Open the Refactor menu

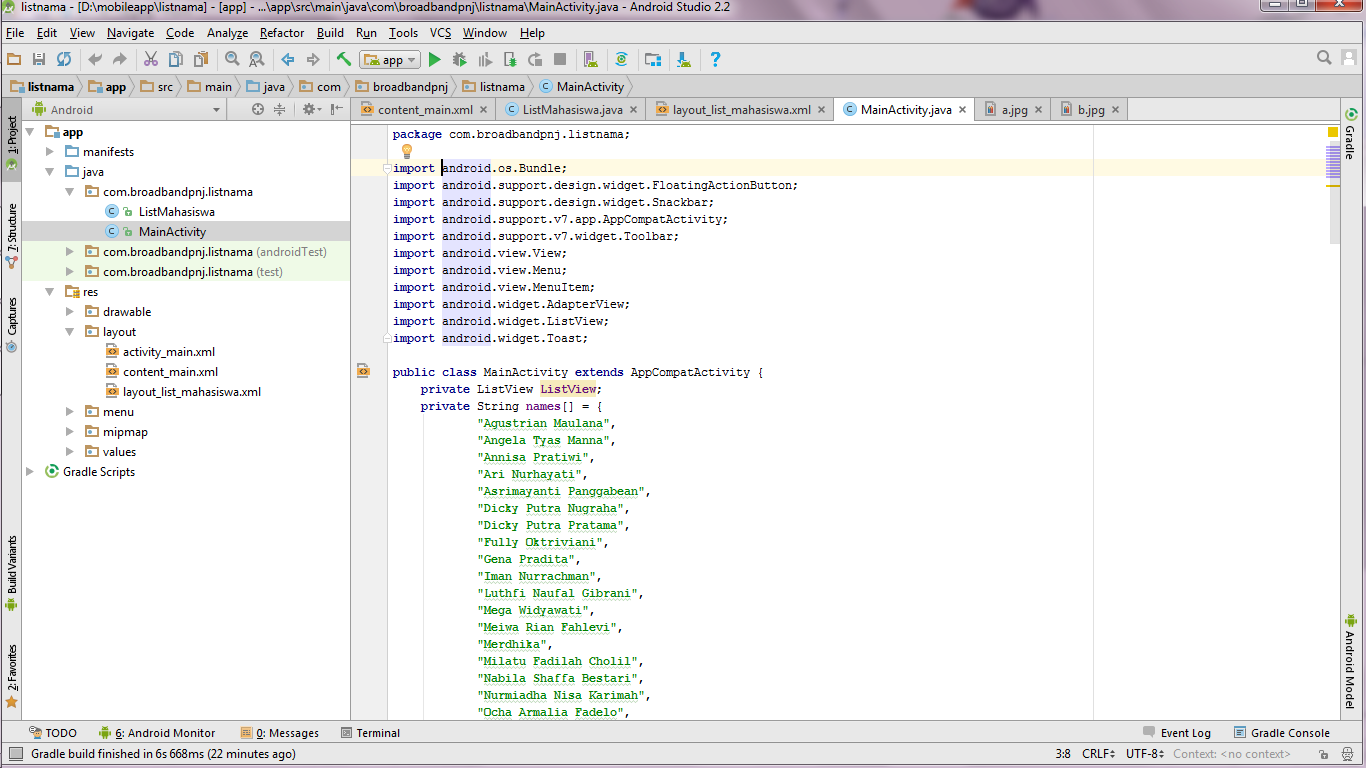point(281,33)
